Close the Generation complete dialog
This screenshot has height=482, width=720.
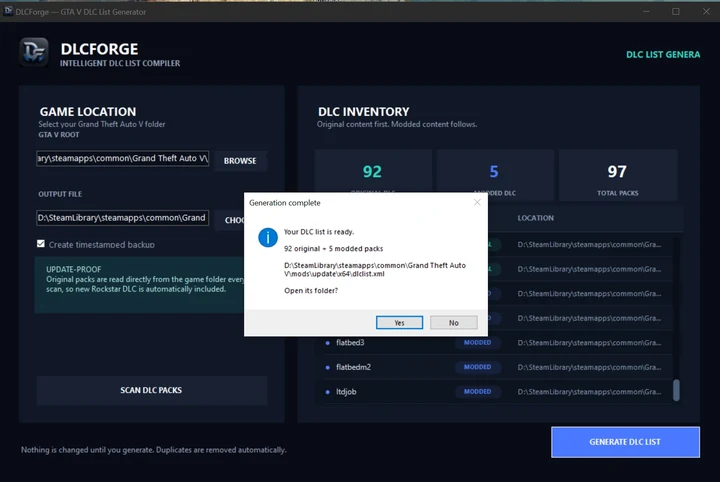coord(477,202)
